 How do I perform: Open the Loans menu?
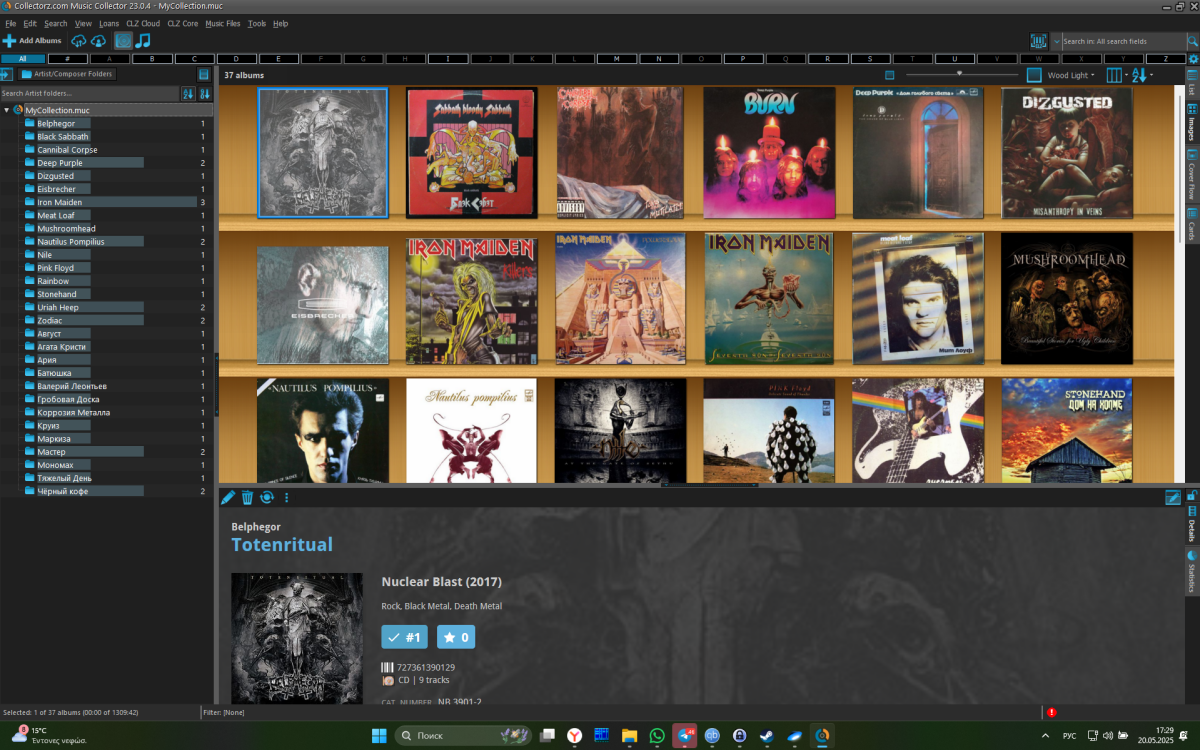click(x=108, y=23)
